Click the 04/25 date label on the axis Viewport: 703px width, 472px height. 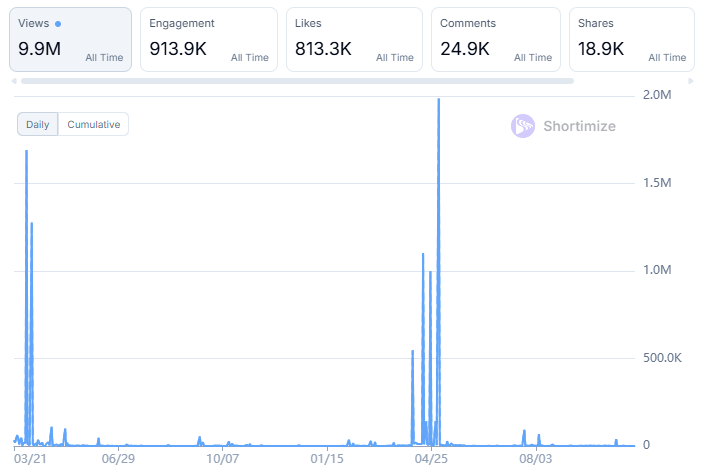click(x=431, y=459)
